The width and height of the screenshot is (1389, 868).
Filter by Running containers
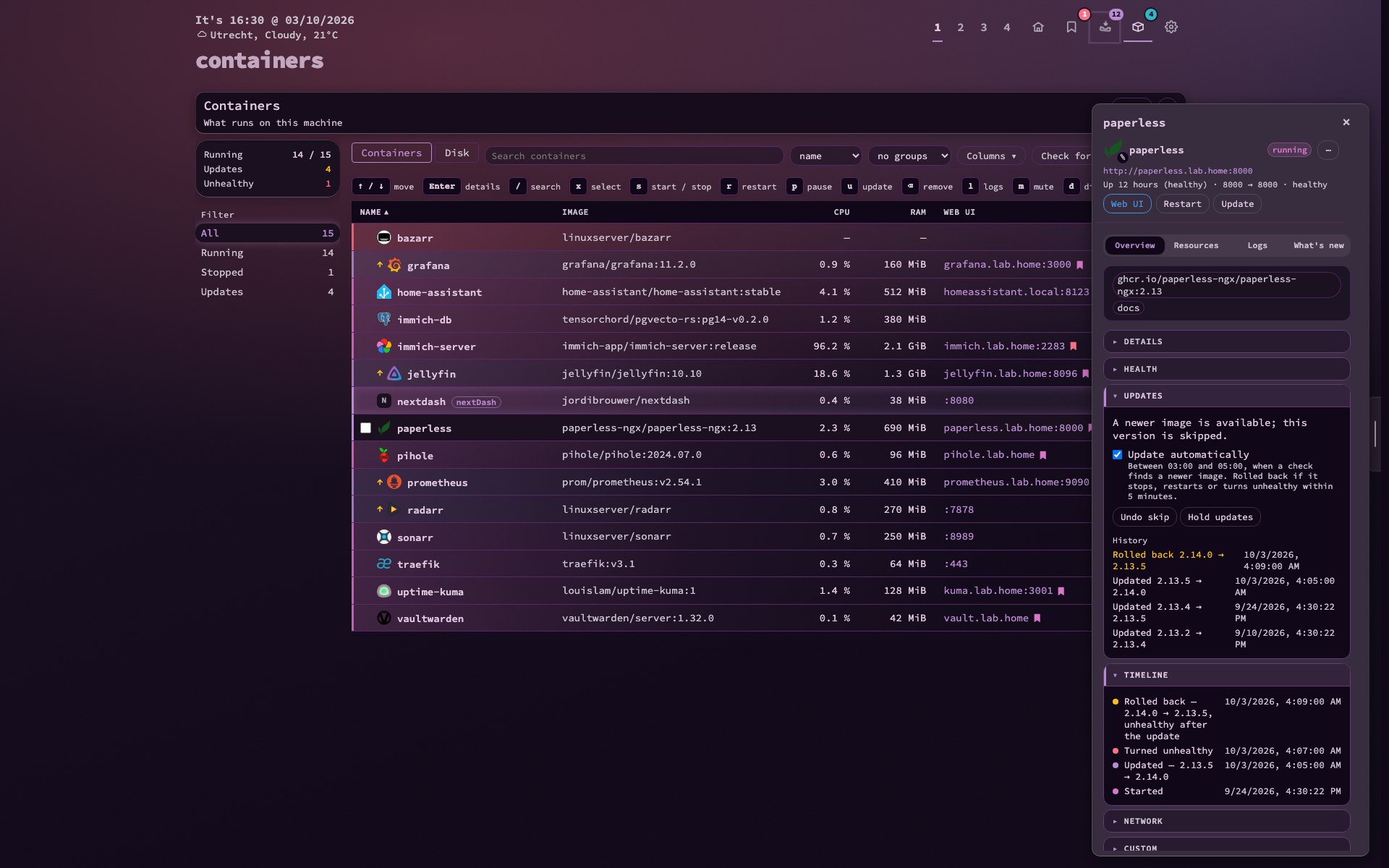[267, 252]
